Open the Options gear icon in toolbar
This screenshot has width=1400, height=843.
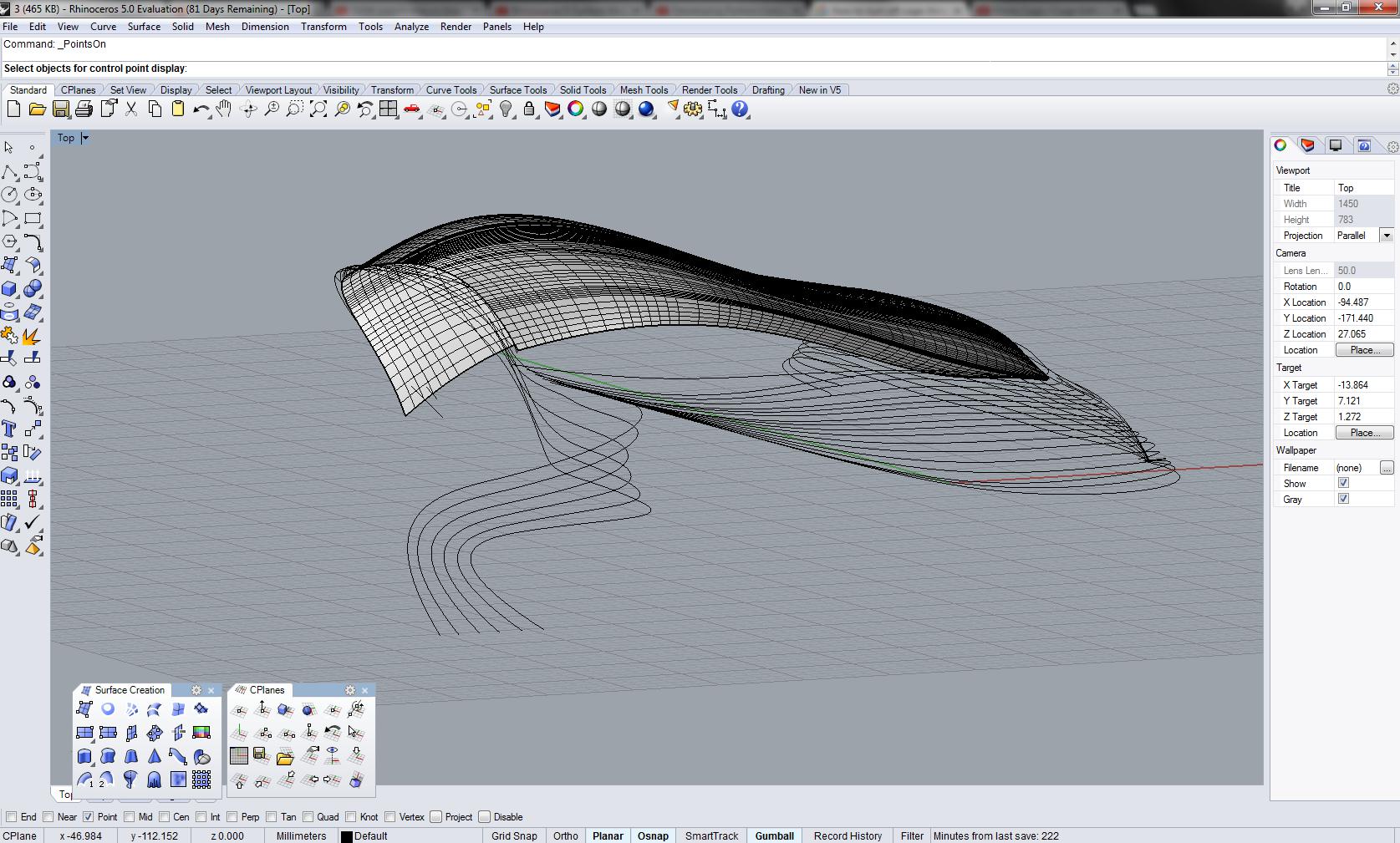[693, 109]
